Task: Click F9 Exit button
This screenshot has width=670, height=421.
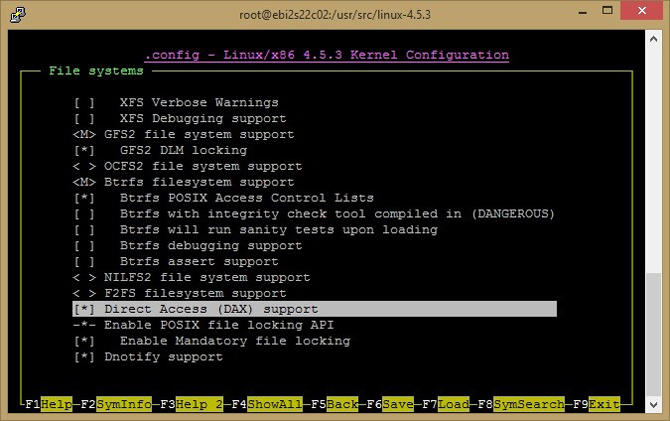Action: 597,404
